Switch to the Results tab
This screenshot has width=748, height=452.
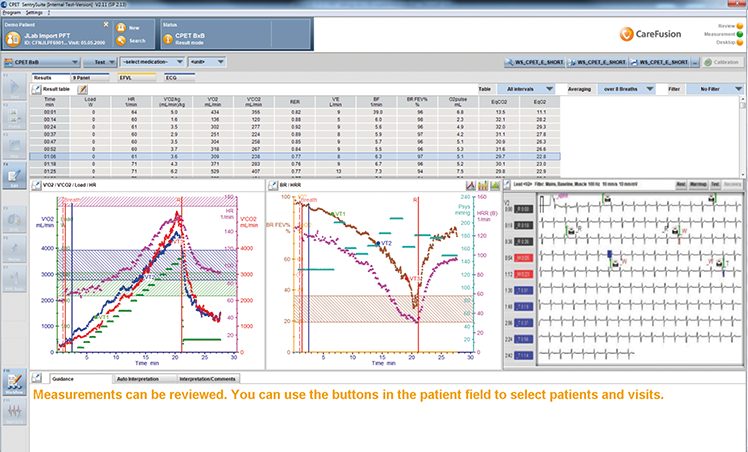coord(50,78)
